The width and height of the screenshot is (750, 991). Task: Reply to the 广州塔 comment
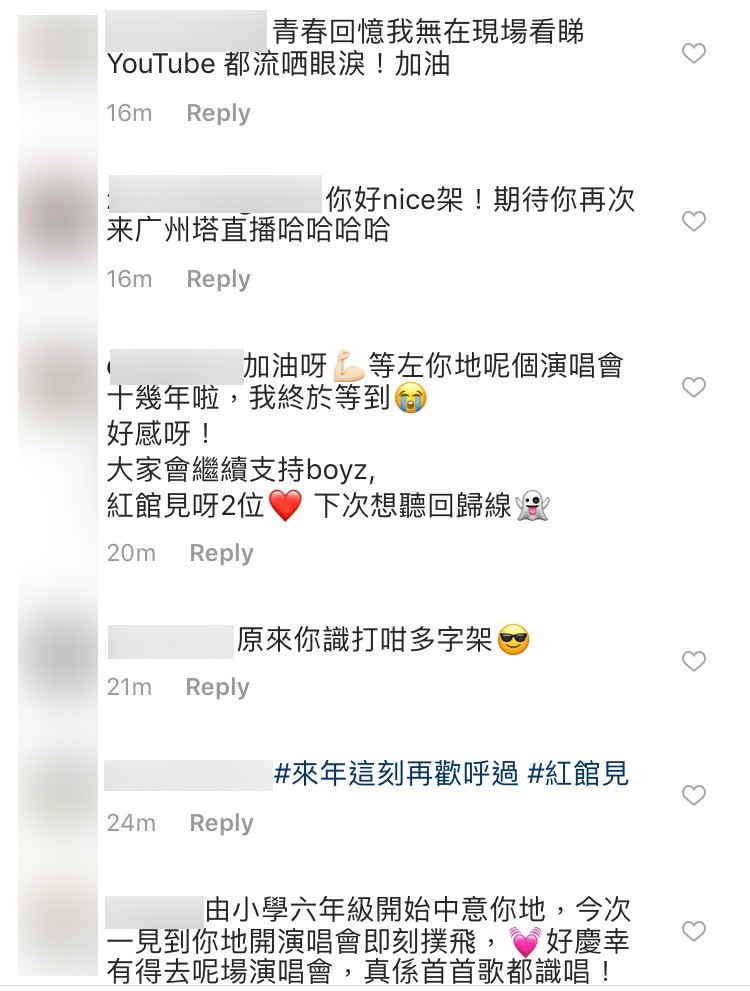(x=219, y=279)
